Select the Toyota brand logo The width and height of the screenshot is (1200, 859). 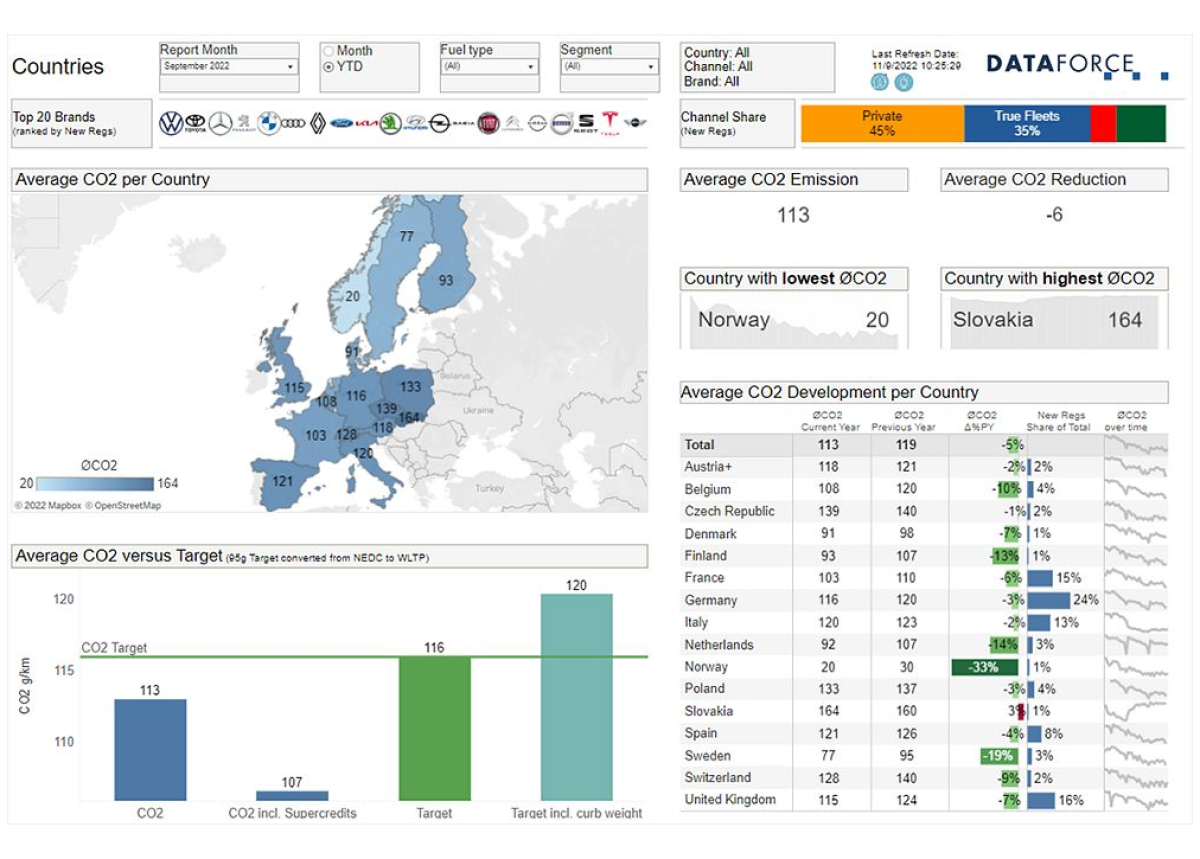pos(195,124)
